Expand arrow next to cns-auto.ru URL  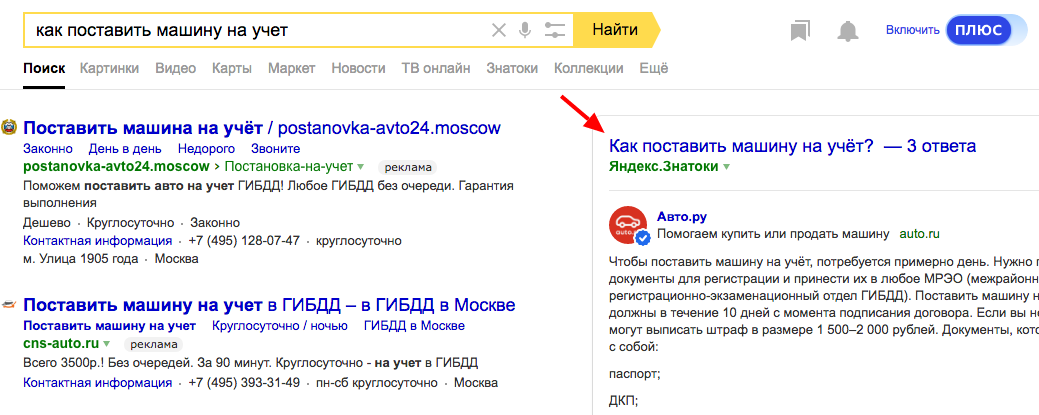(106, 344)
